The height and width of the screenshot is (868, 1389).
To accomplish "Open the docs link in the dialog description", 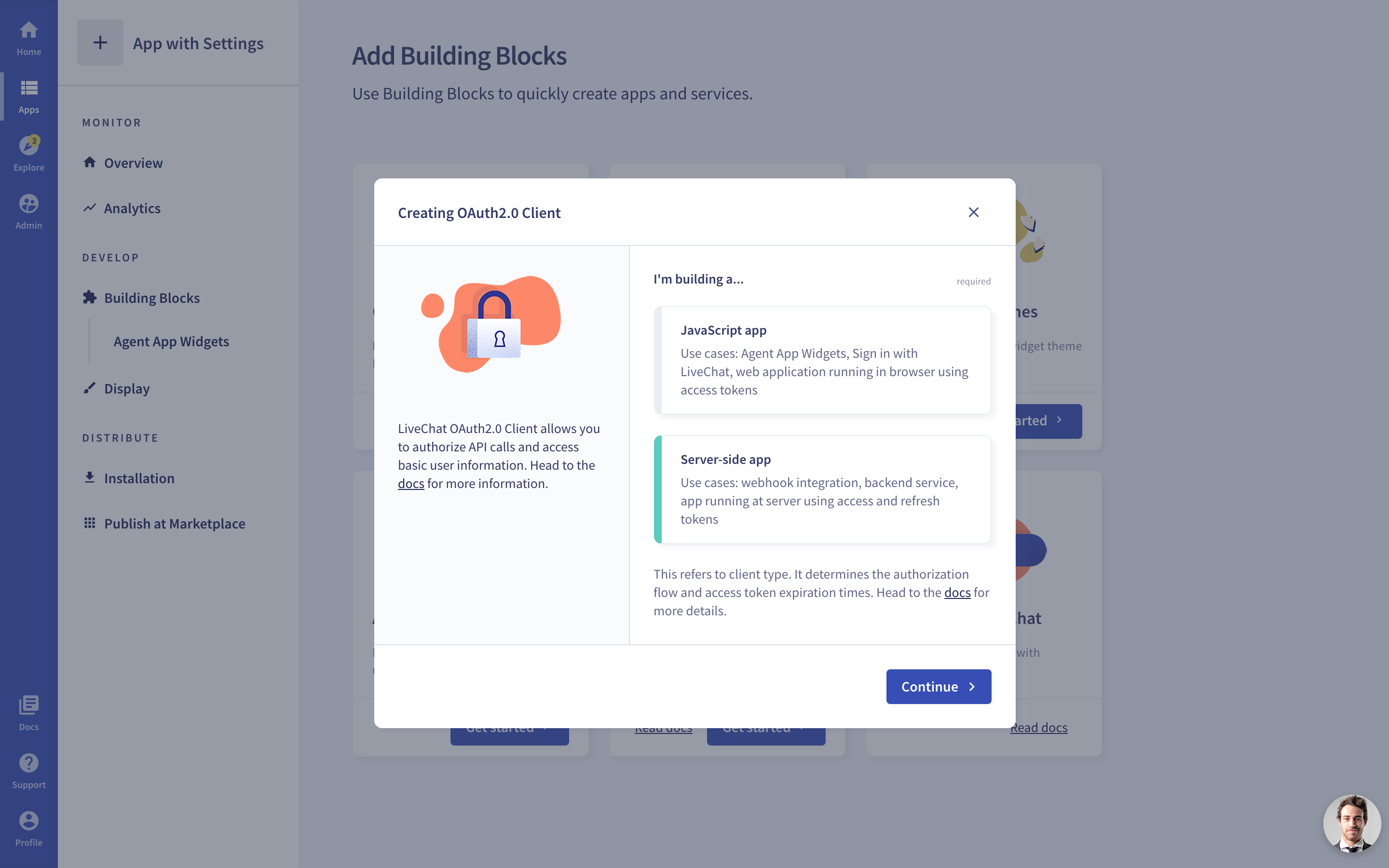I will click(411, 483).
